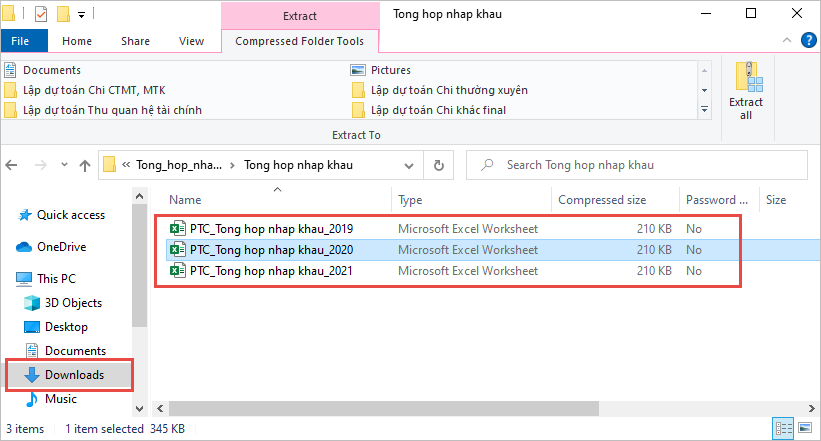Switch to the View ribbon tab
821x441 pixels.
coord(191,41)
